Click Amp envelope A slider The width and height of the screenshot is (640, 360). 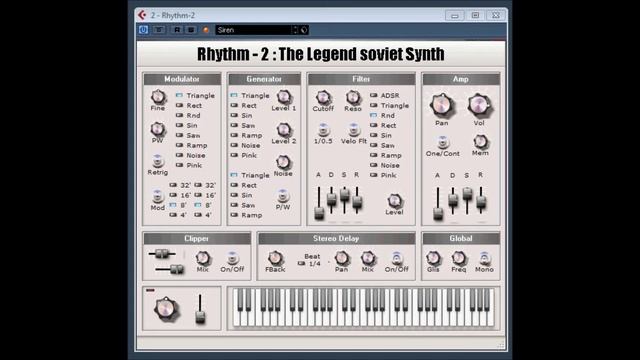point(438,204)
